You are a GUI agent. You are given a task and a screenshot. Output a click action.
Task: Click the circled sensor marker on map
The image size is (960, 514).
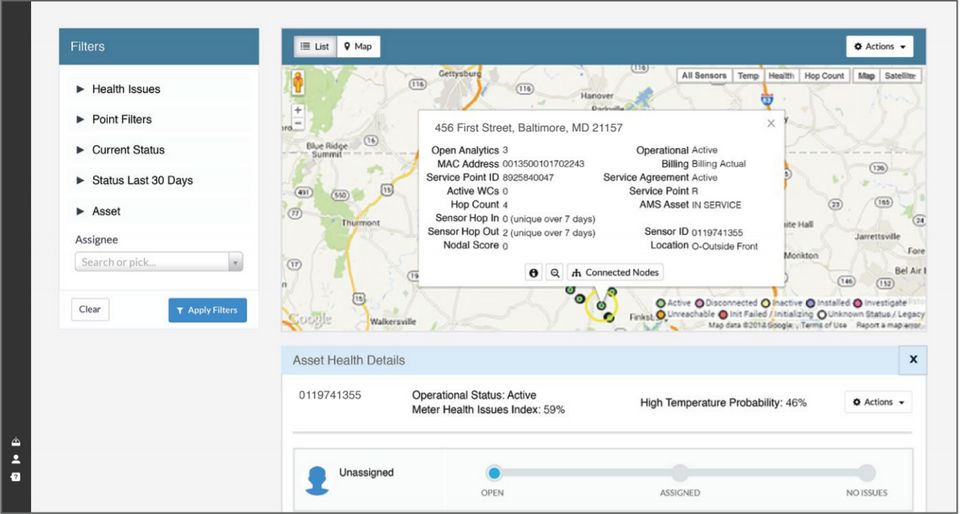[x=601, y=305]
